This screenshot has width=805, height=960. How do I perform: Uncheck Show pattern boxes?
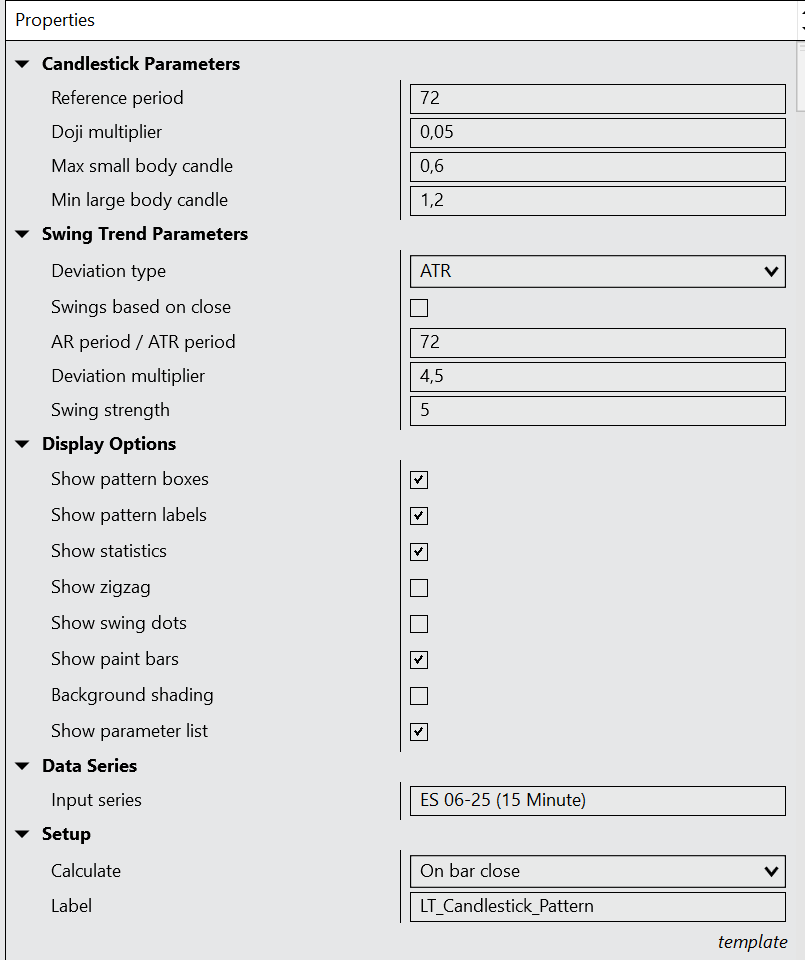click(419, 480)
